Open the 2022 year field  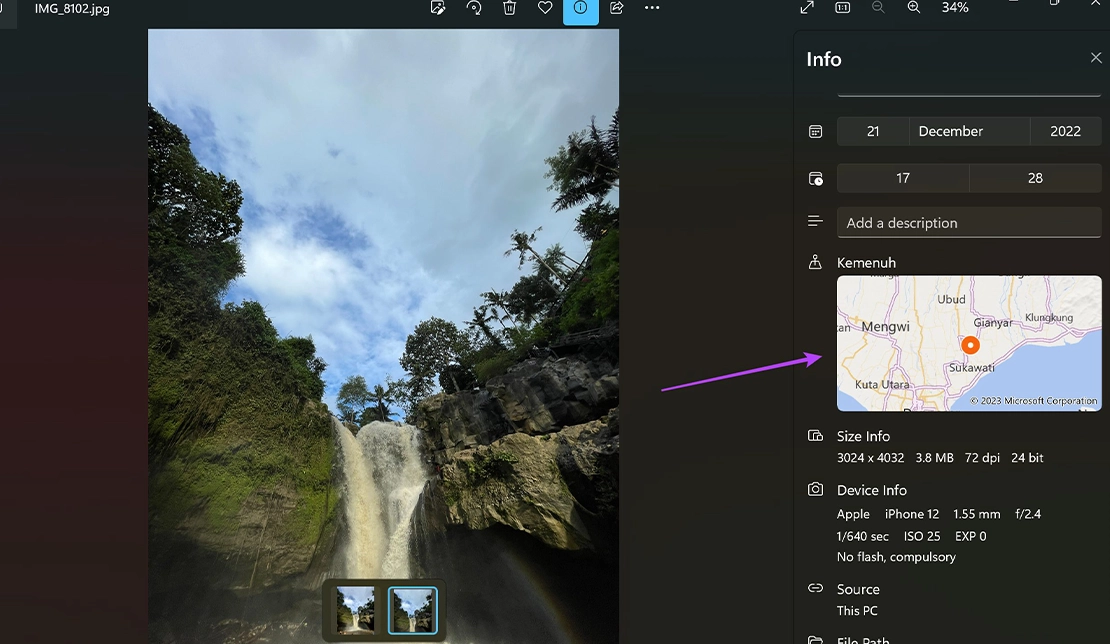pos(1065,131)
